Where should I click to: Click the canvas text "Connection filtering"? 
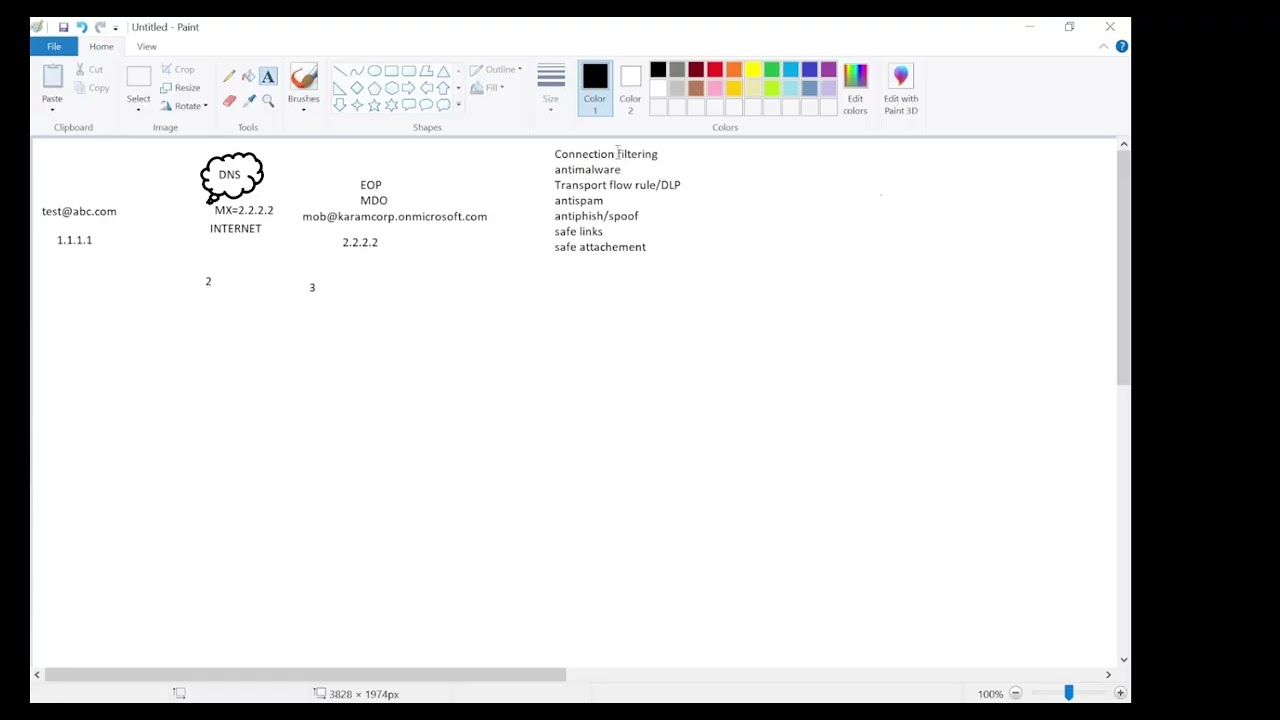[x=606, y=154]
